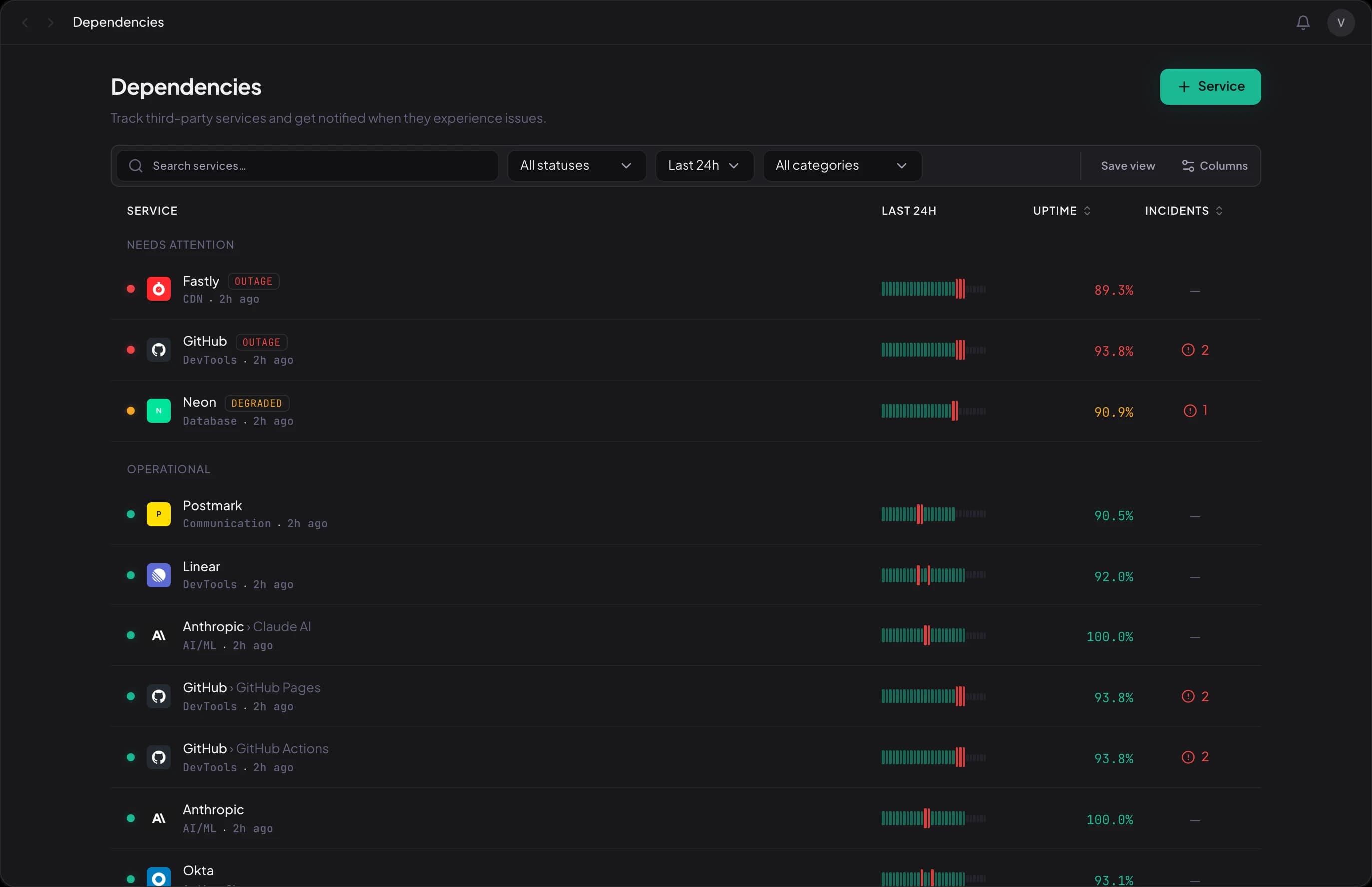Click the red status indicator beside Neon
1372x887 pixels.
(x=130, y=410)
